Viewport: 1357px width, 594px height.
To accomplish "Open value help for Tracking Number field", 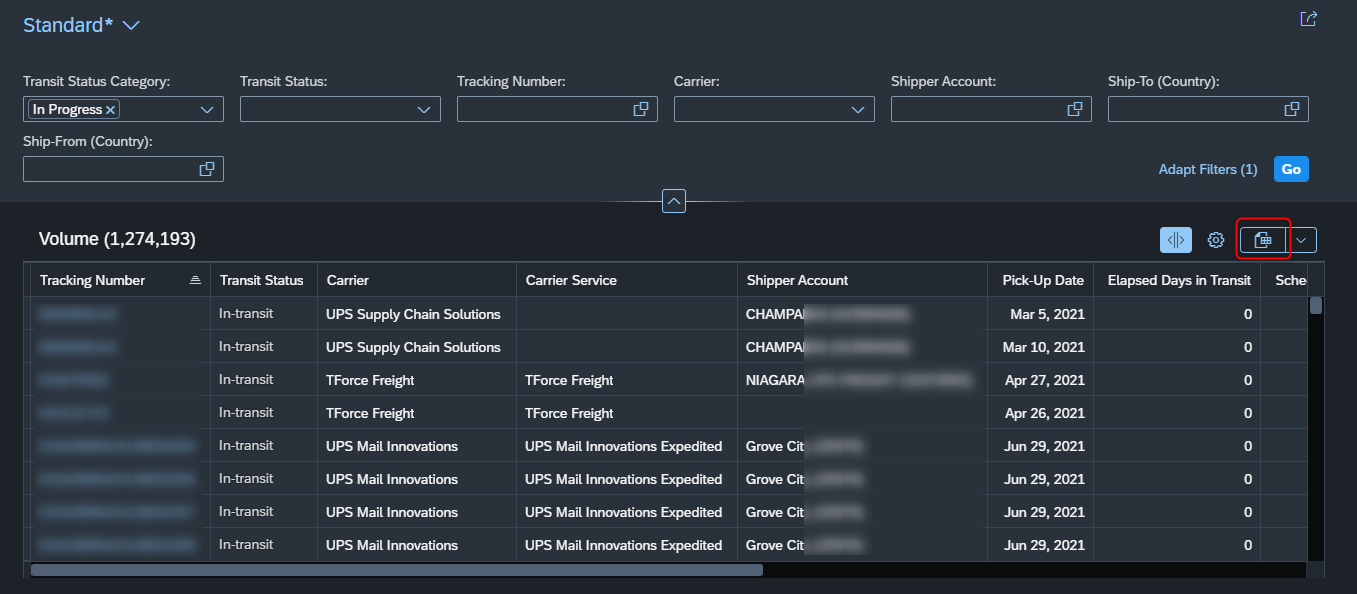I will pyautogui.click(x=641, y=109).
